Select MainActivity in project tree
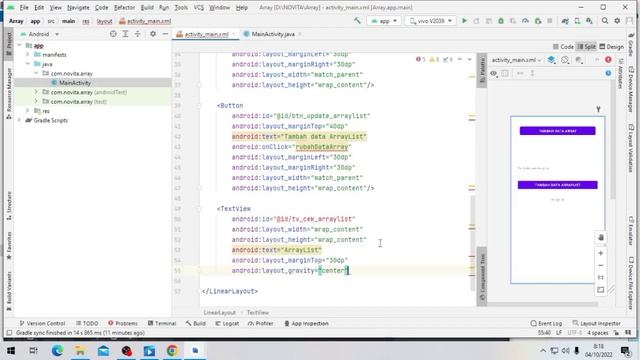The image size is (640, 360). (75, 83)
